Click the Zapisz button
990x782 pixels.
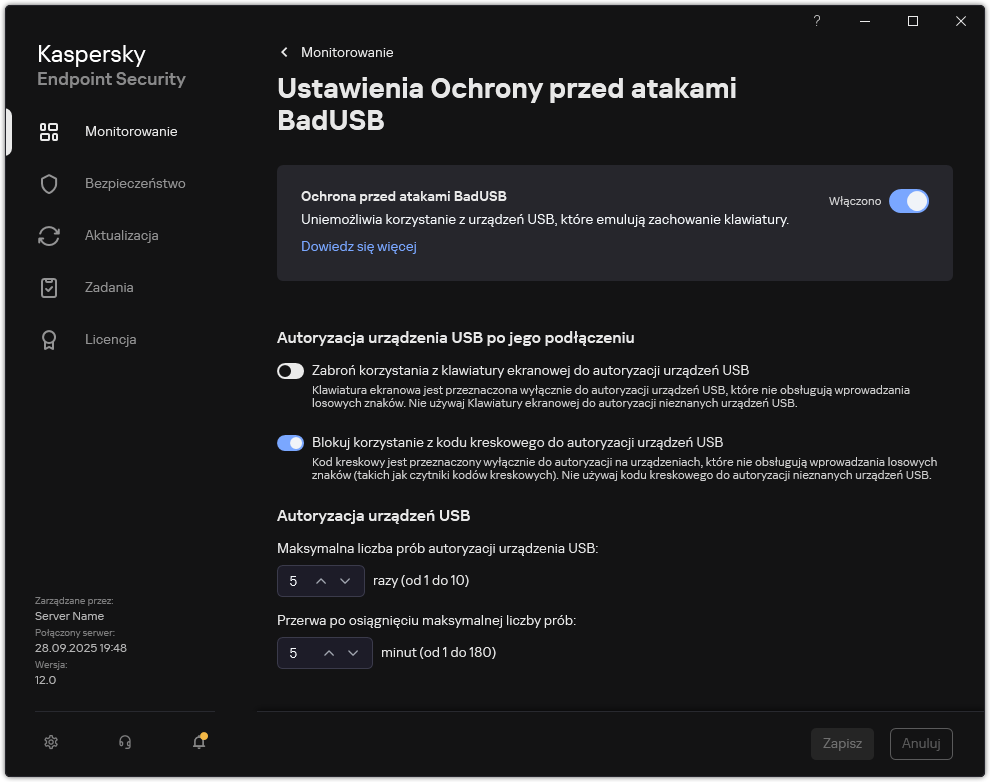pos(842,743)
